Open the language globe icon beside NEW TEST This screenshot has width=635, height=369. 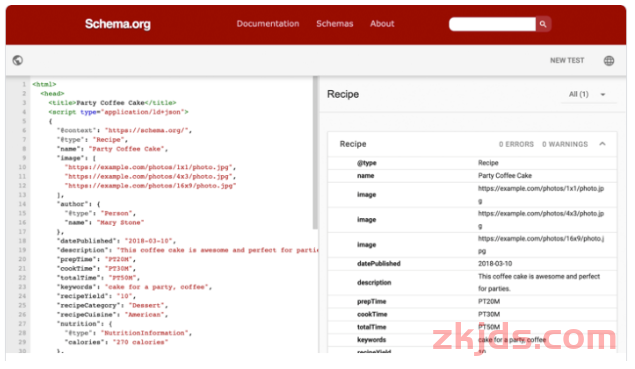pyautogui.click(x=609, y=61)
